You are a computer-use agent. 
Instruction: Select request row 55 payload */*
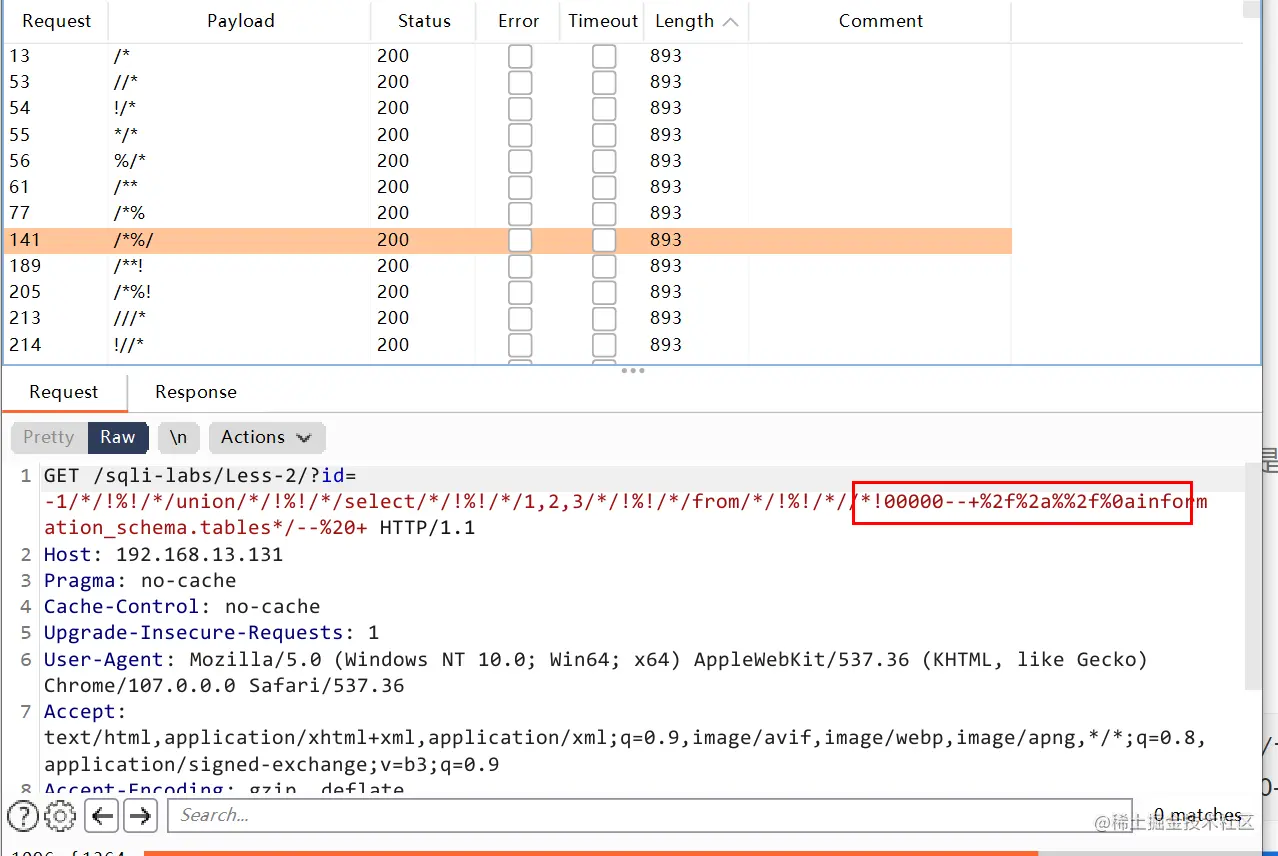(x=508, y=135)
